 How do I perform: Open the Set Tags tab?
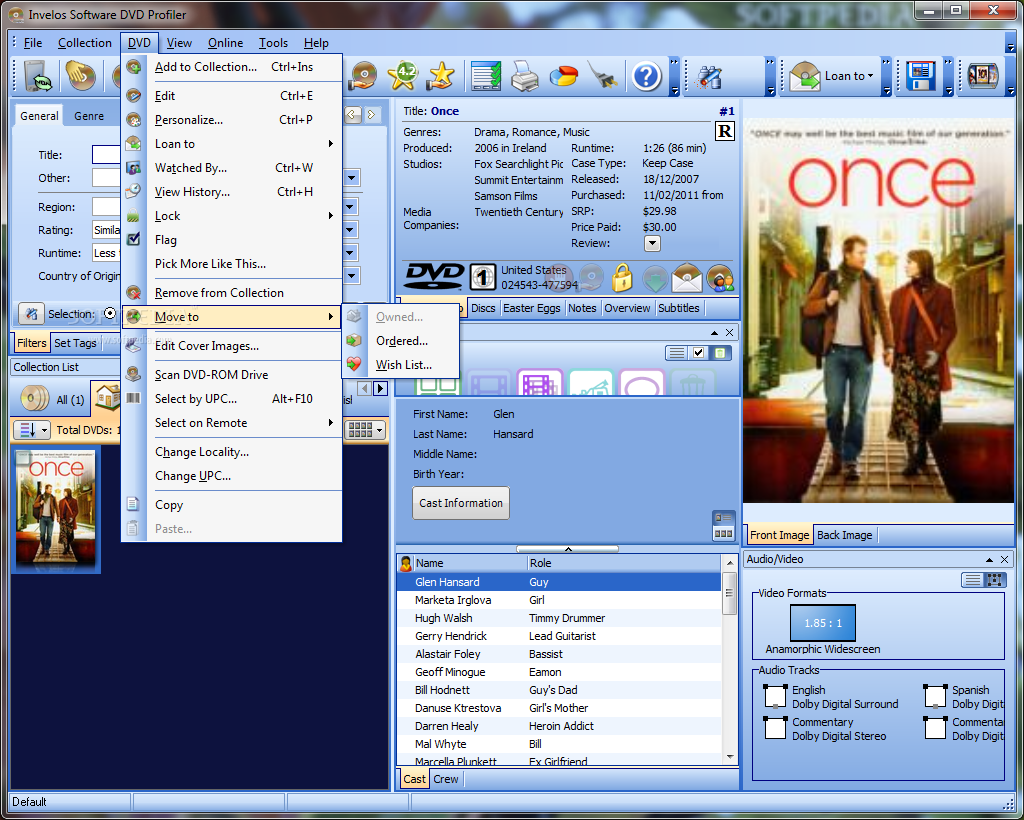pyautogui.click(x=75, y=343)
